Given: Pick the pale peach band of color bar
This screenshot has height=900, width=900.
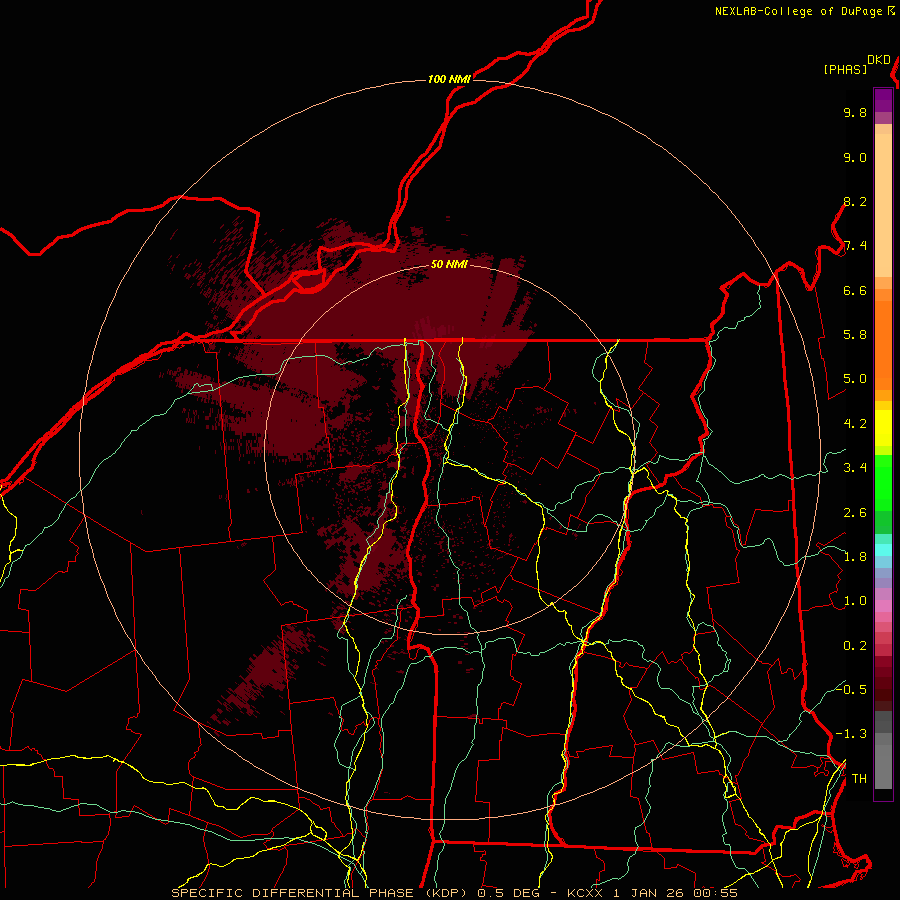Looking at the screenshot, I should pos(883,205).
